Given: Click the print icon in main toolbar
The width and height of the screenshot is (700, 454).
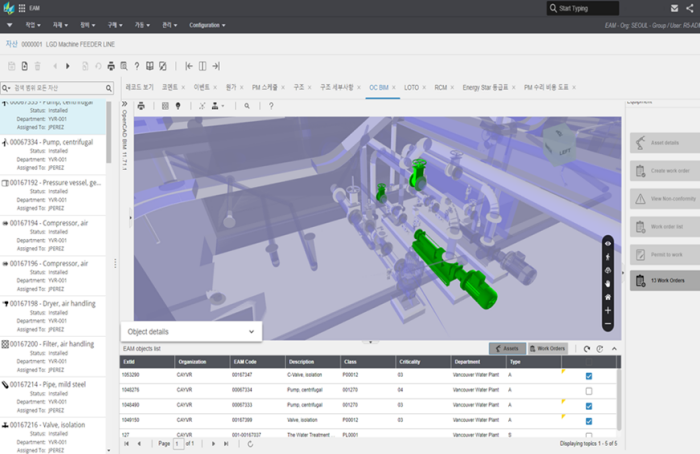Looking at the screenshot, I should click(111, 66).
